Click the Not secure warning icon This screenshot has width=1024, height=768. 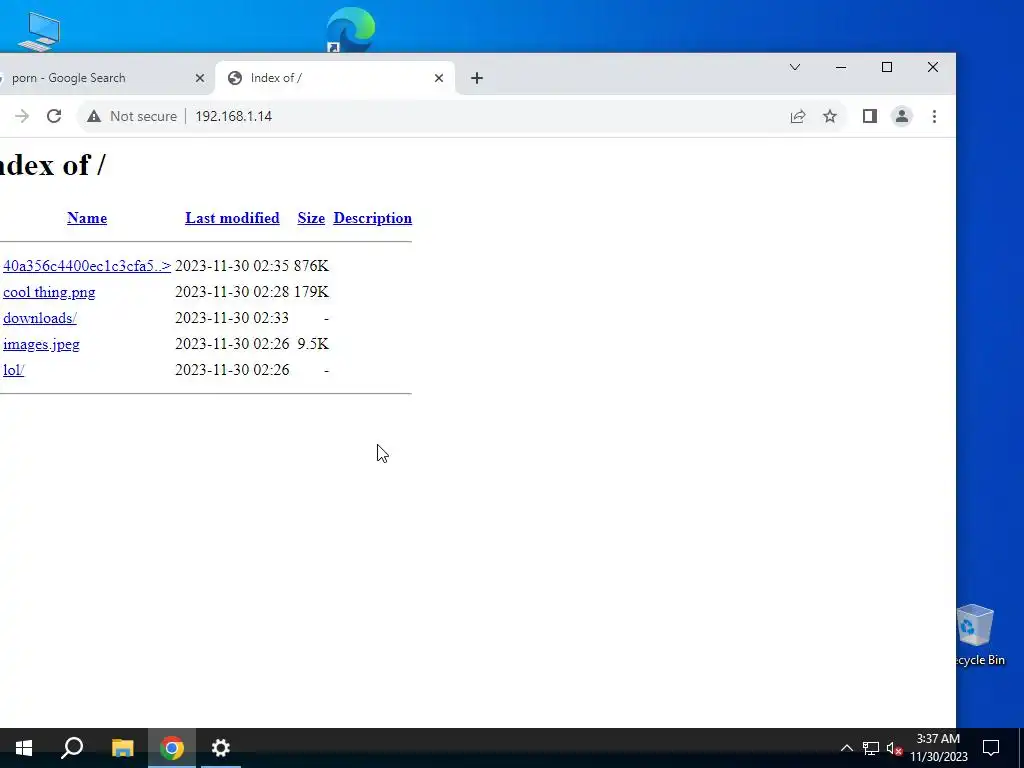[94, 116]
